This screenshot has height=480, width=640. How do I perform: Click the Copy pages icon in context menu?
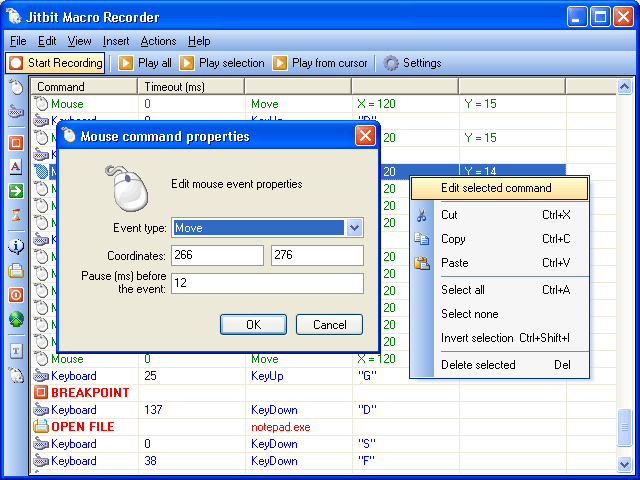[422, 238]
